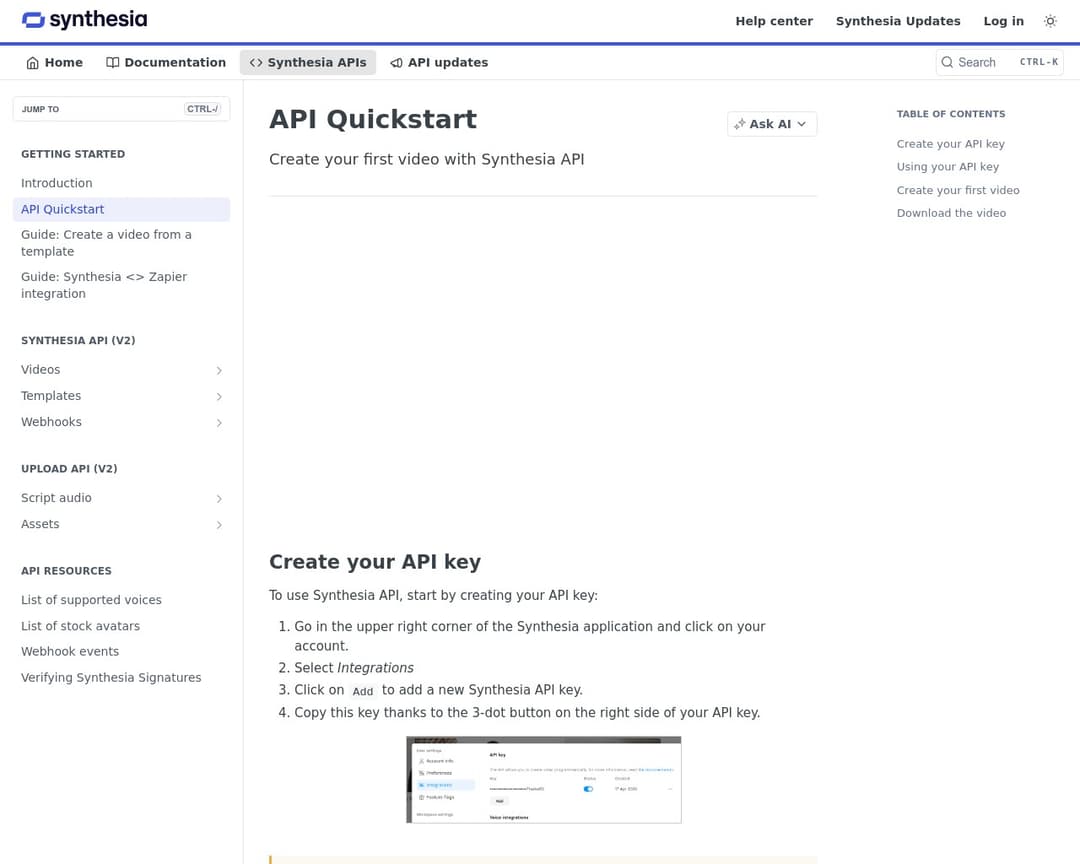The image size is (1080, 864).
Task: Open Verifying Synthesia Signatures page
Action: tap(111, 678)
